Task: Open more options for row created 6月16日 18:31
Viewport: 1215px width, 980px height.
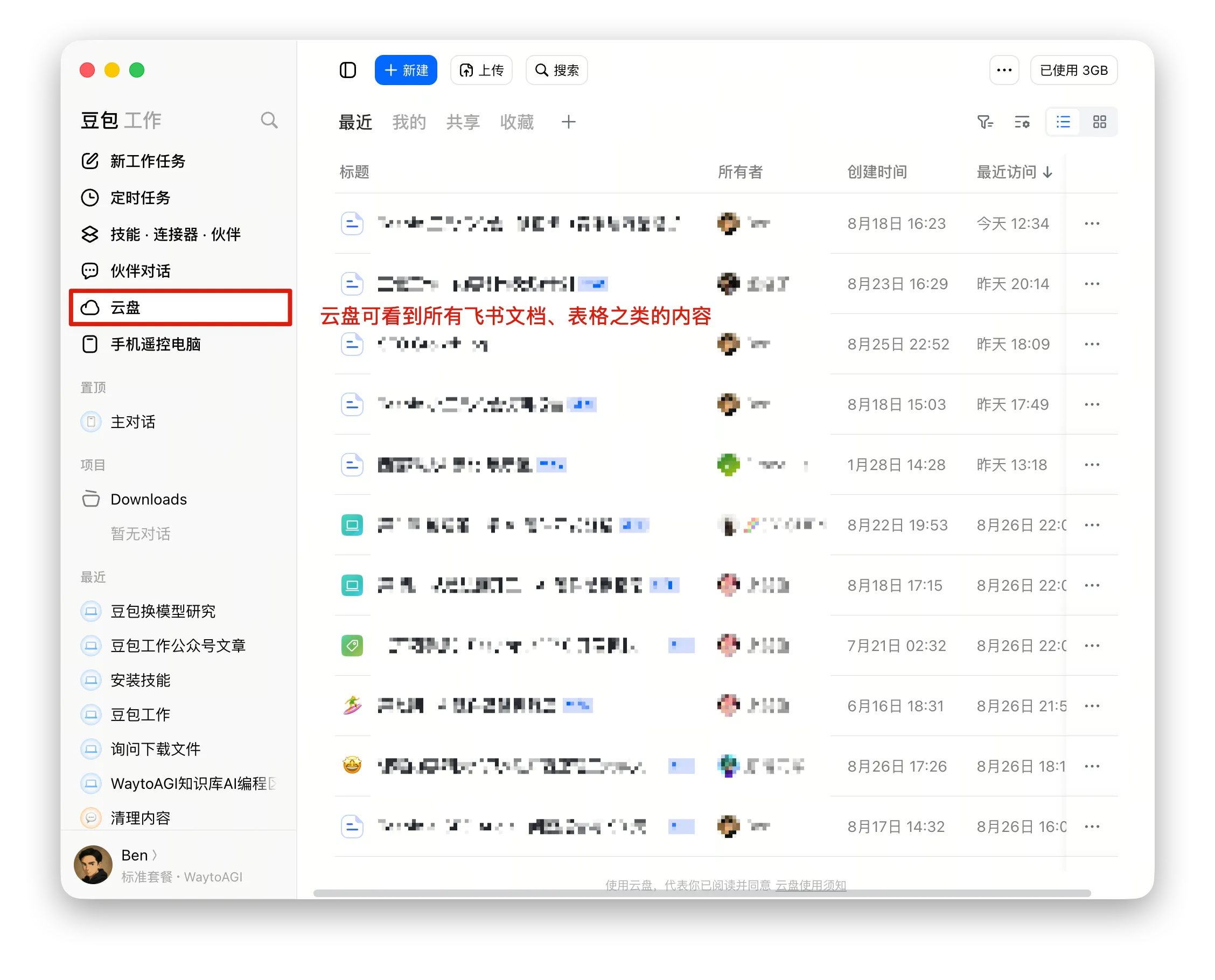Action: tap(1092, 708)
